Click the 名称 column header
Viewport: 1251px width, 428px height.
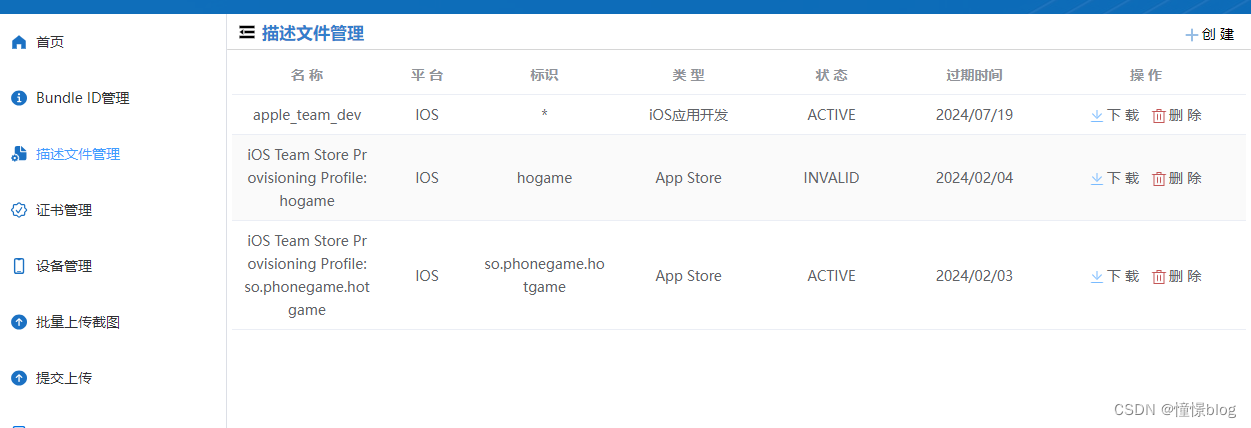(307, 75)
